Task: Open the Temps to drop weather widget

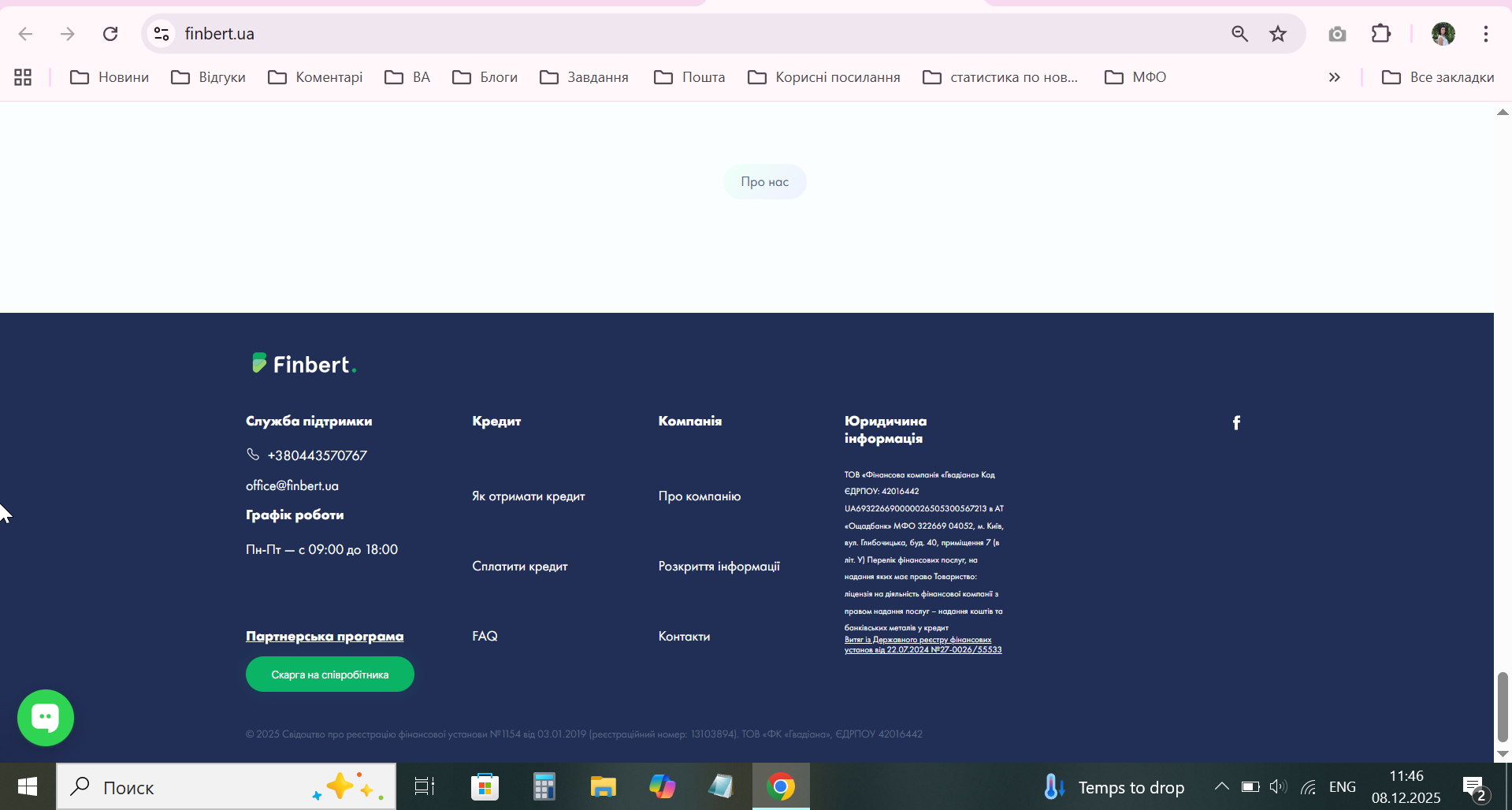Action: point(1113,787)
